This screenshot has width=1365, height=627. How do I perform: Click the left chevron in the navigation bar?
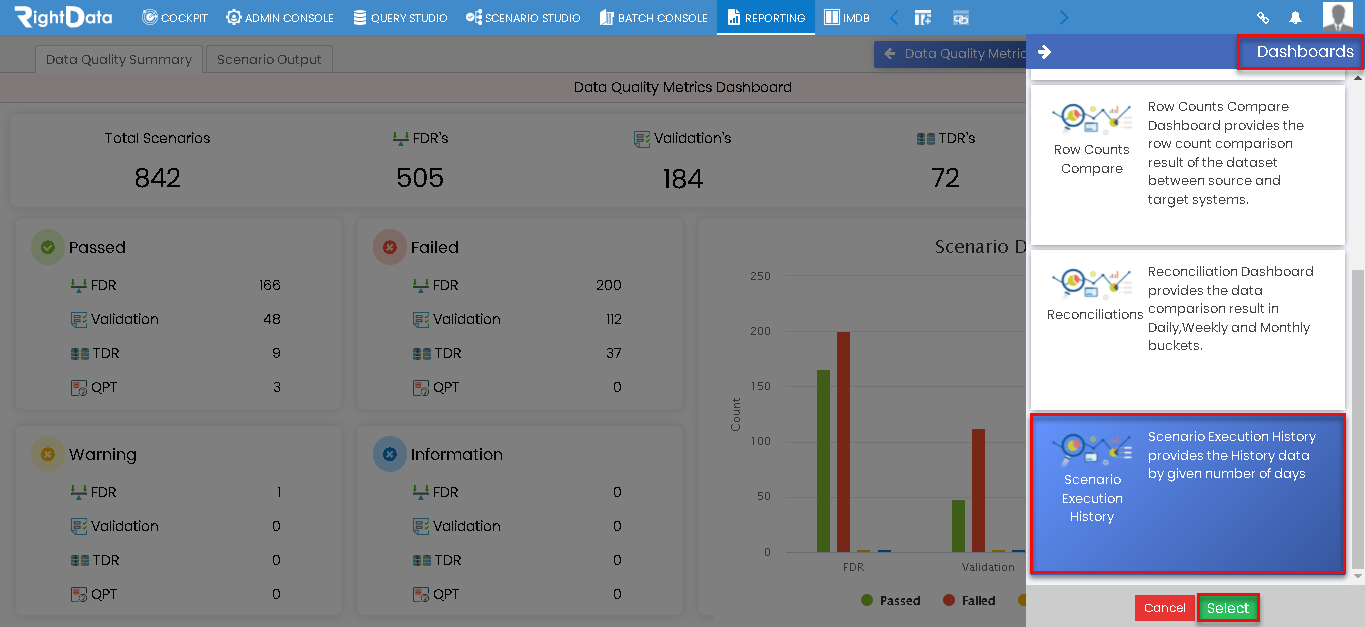[x=893, y=17]
